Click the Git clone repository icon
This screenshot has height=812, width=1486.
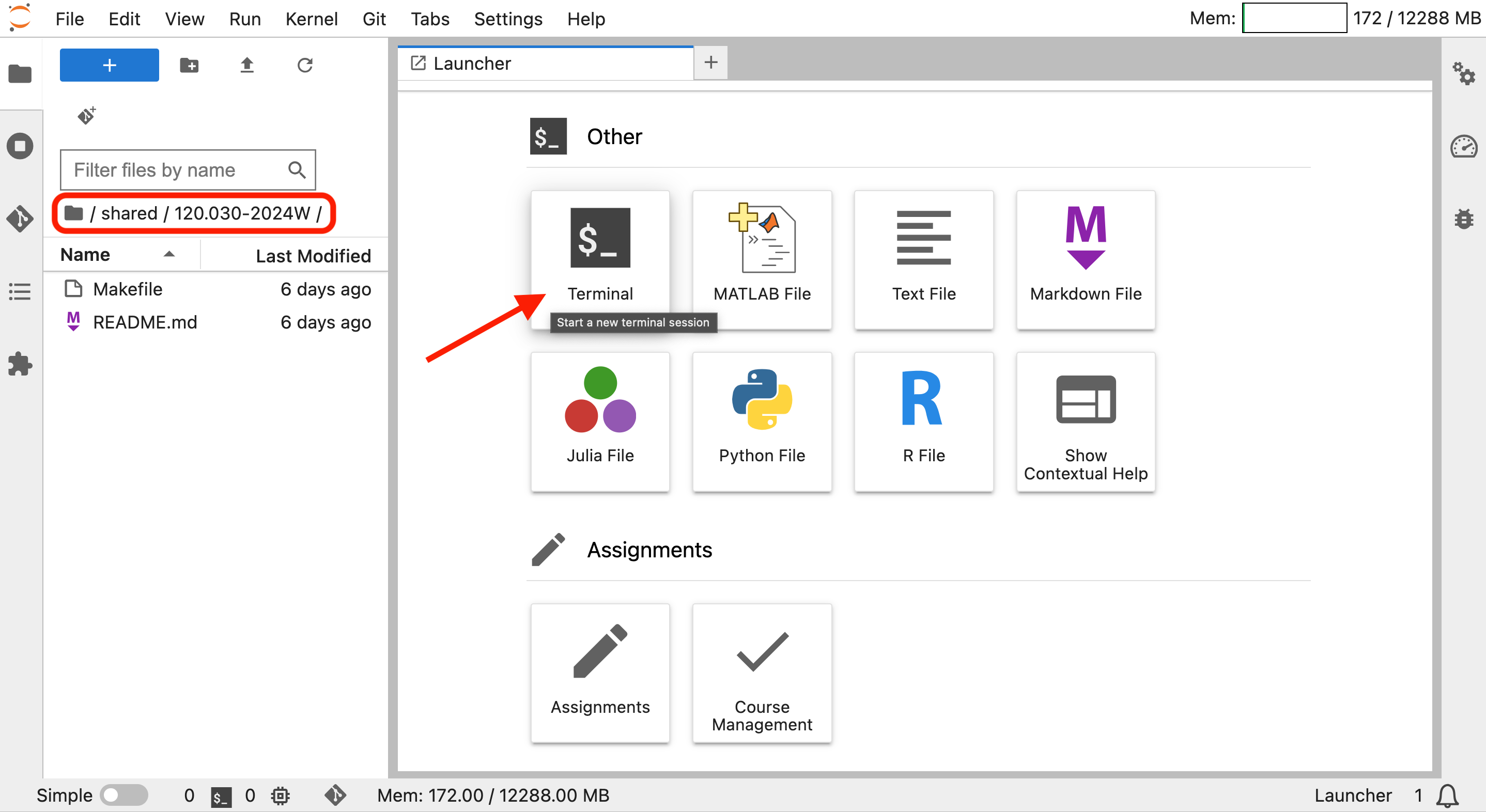point(86,115)
